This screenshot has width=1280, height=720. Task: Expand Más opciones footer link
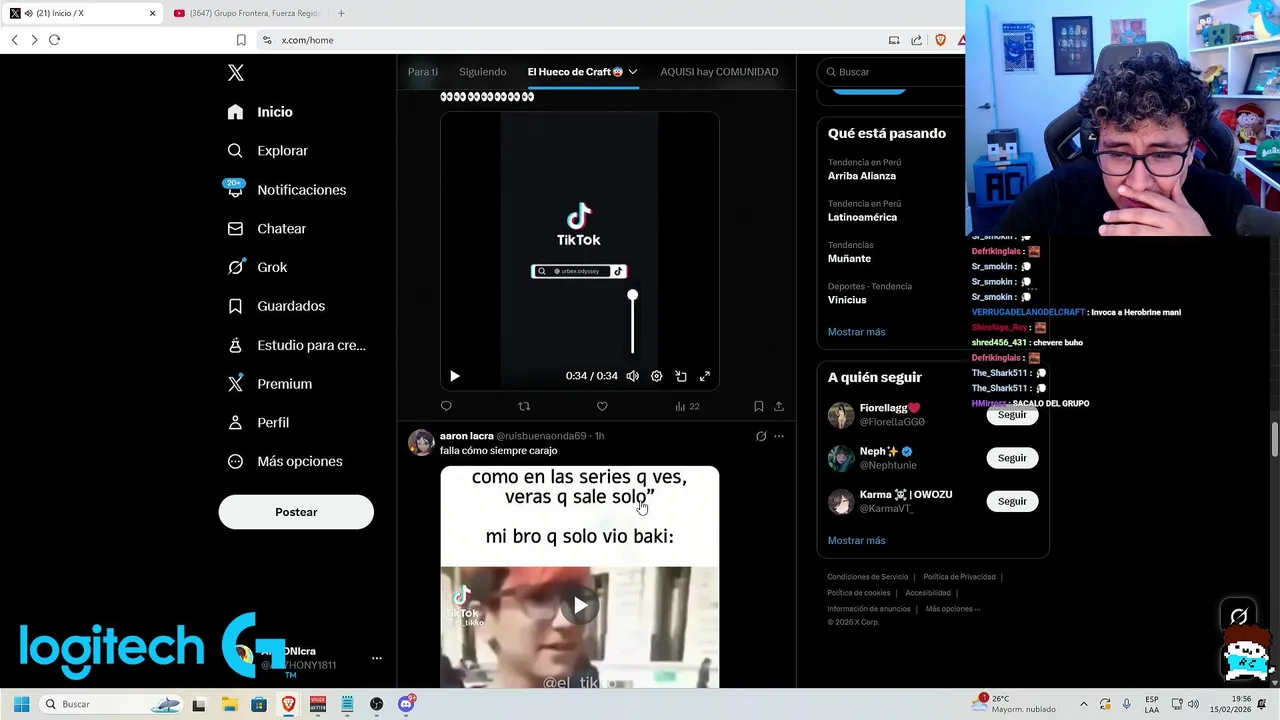point(952,609)
